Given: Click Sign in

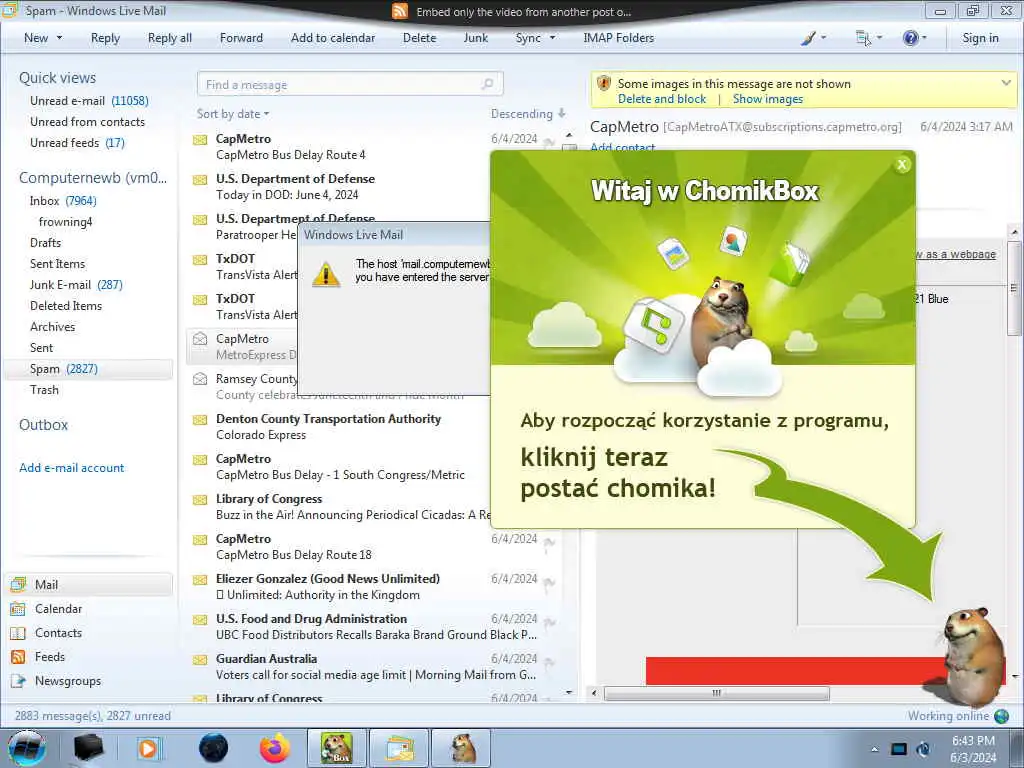Looking at the screenshot, I should pyautogui.click(x=980, y=38).
